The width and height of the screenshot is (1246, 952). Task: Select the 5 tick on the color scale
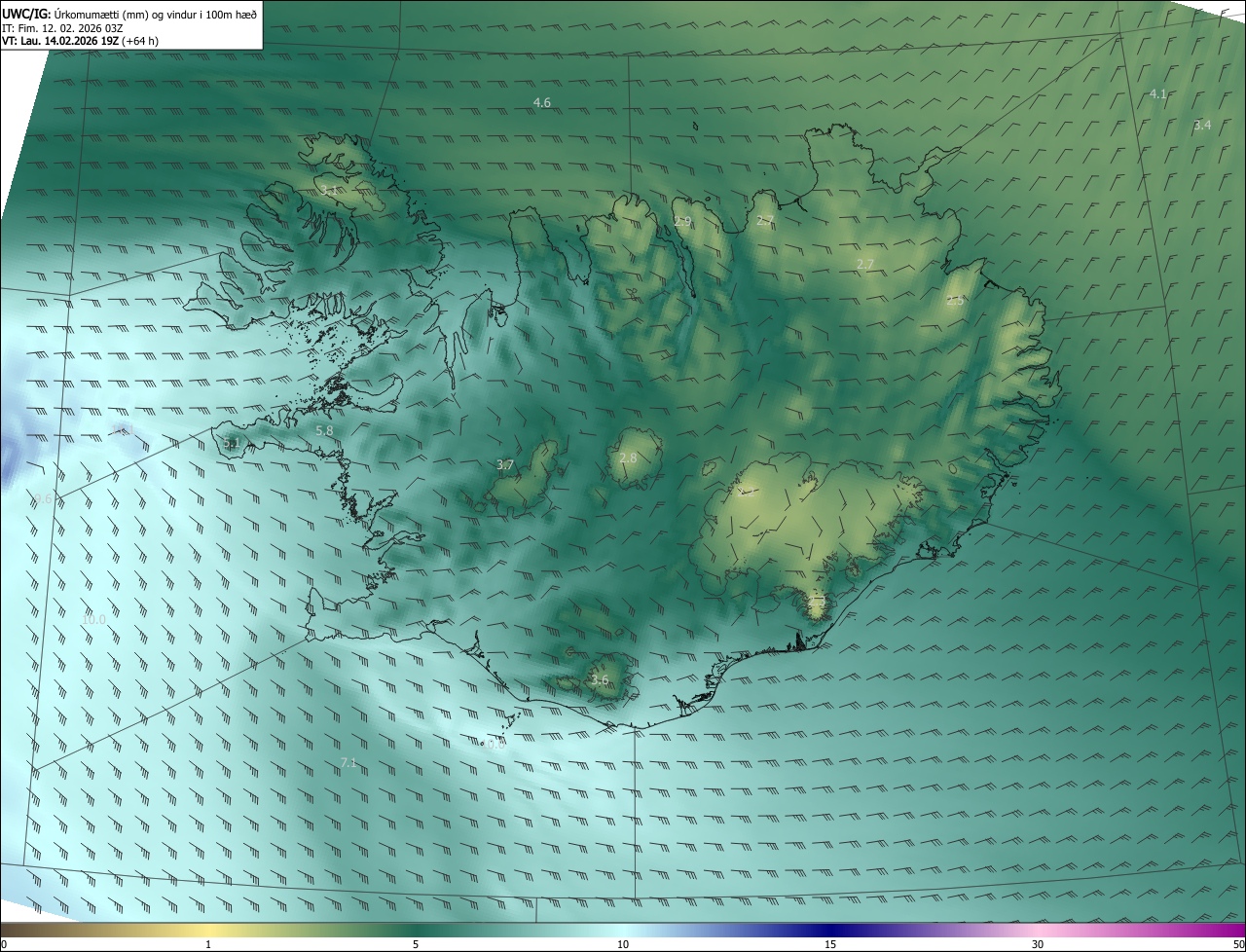(416, 944)
